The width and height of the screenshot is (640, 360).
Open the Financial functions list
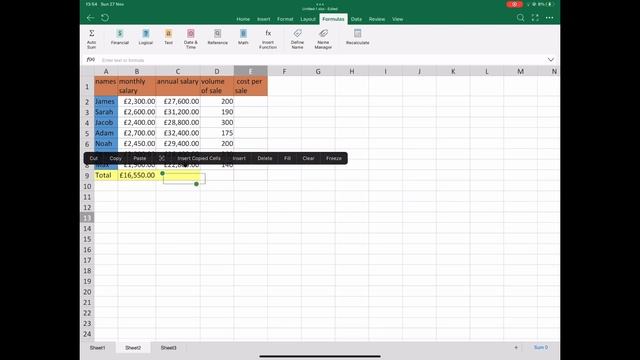[120, 37]
